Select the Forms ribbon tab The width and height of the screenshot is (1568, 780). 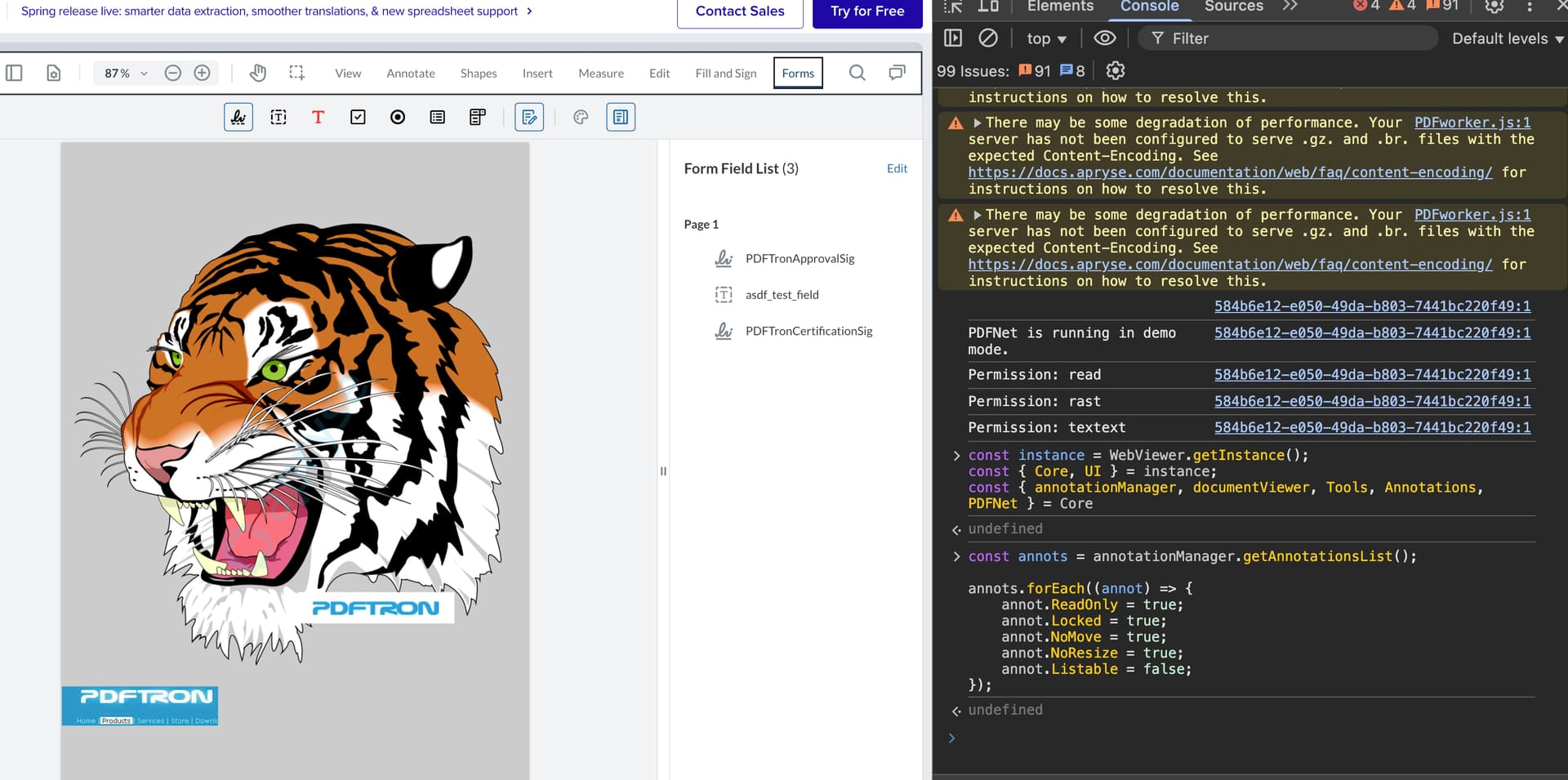(798, 73)
